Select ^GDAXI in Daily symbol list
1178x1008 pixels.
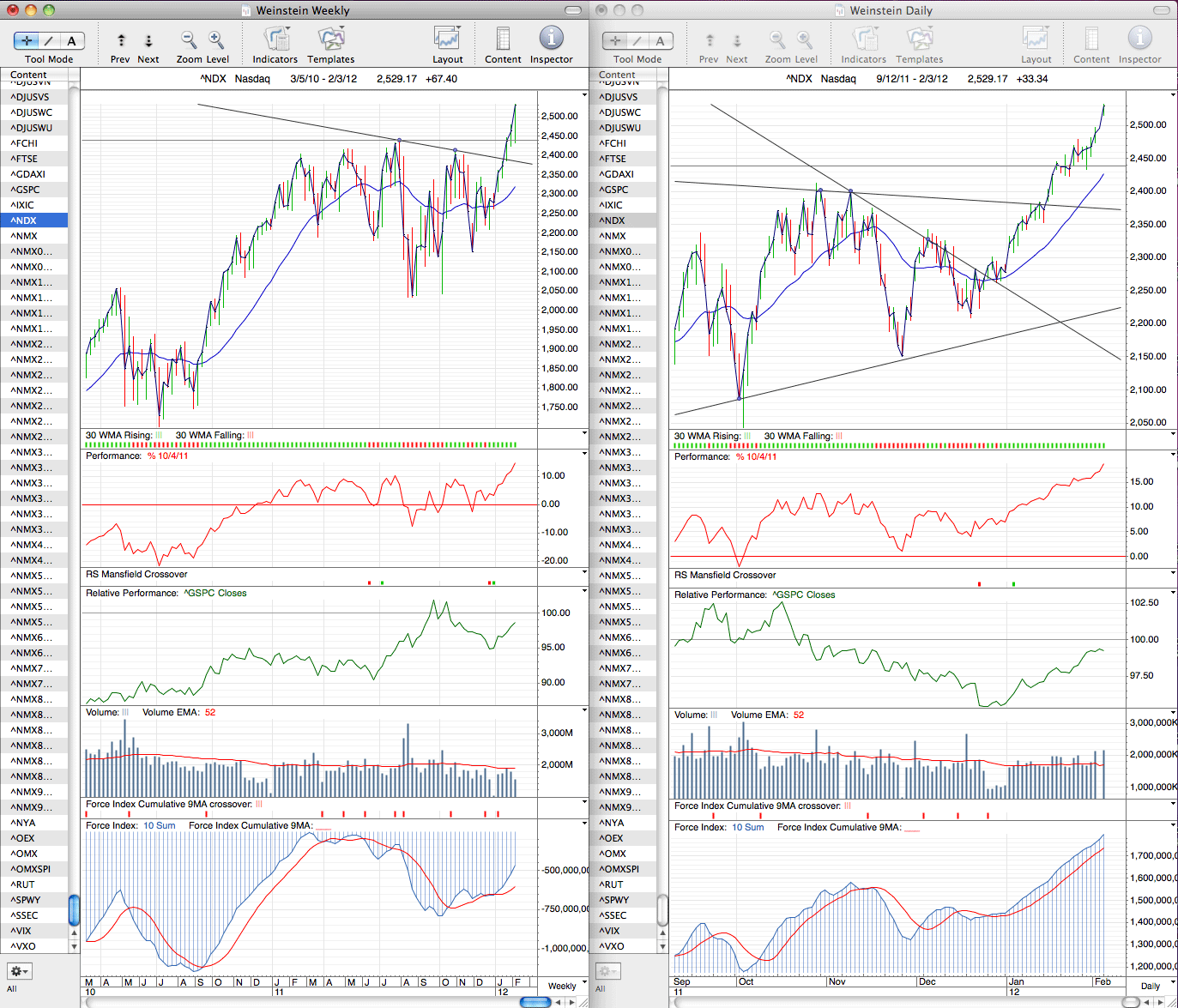(x=623, y=174)
